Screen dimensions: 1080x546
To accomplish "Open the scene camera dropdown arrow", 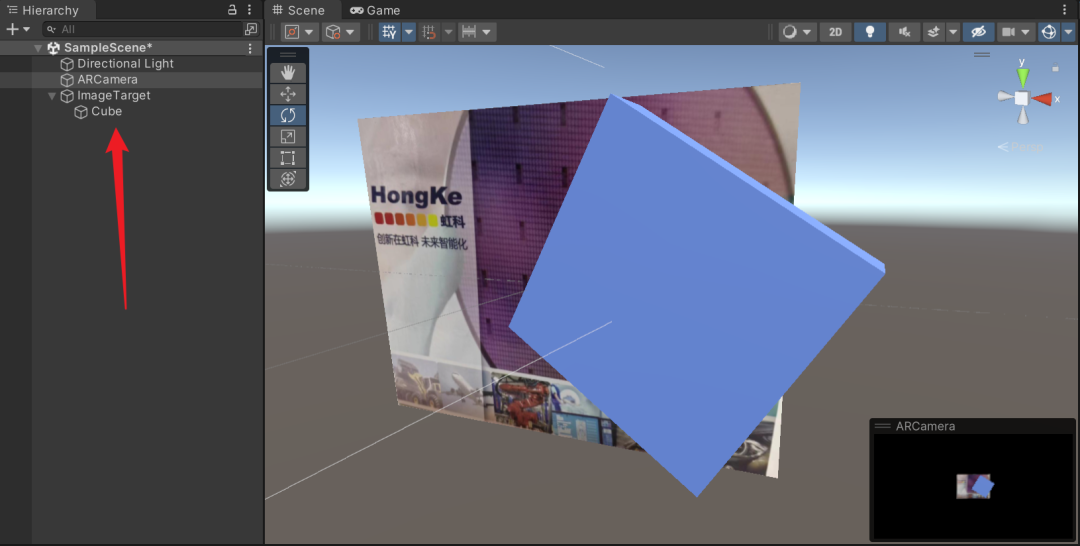I will [x=1026, y=32].
